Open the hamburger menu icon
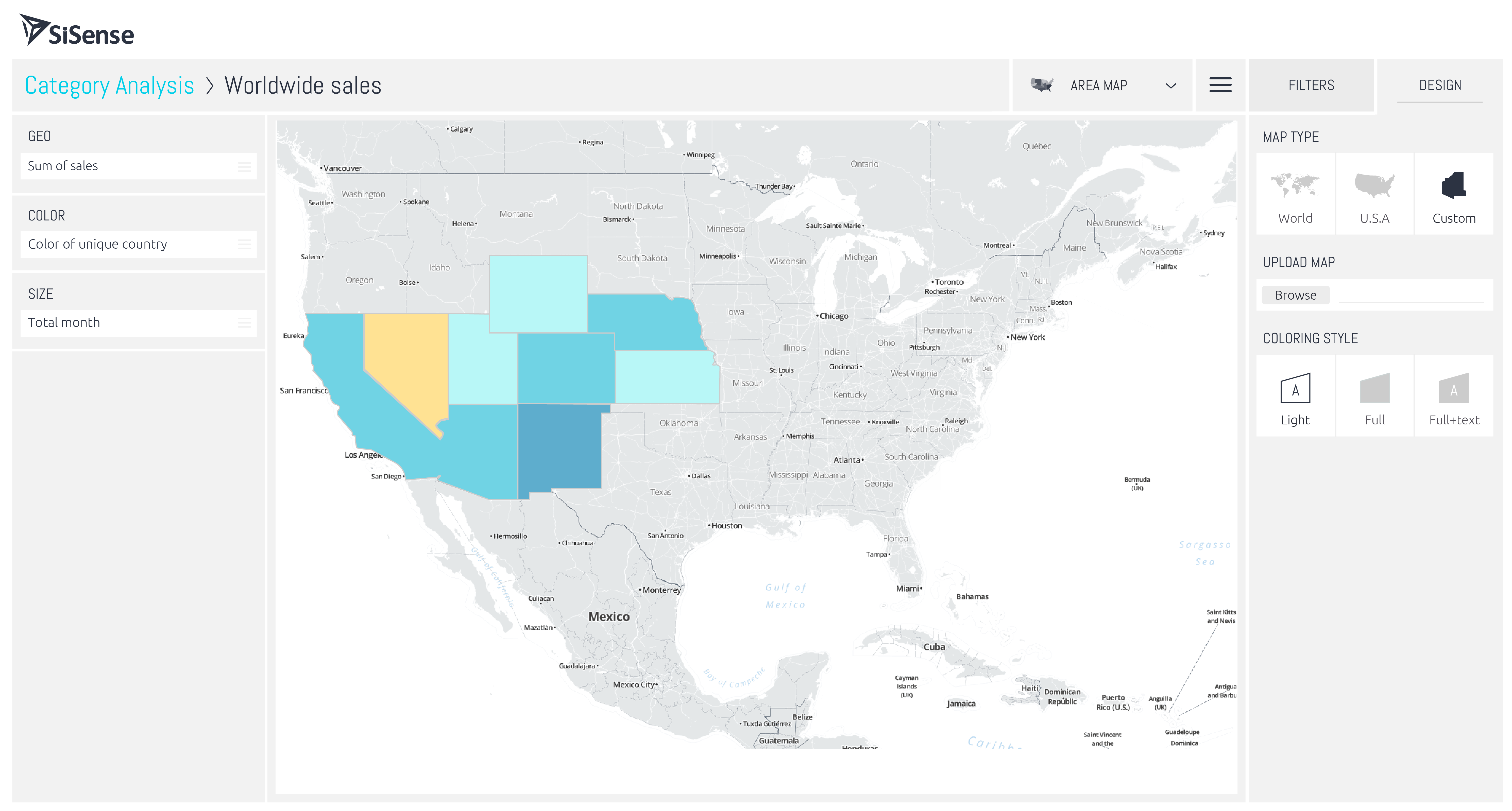Viewport: 1512px width, 811px height. point(1220,85)
